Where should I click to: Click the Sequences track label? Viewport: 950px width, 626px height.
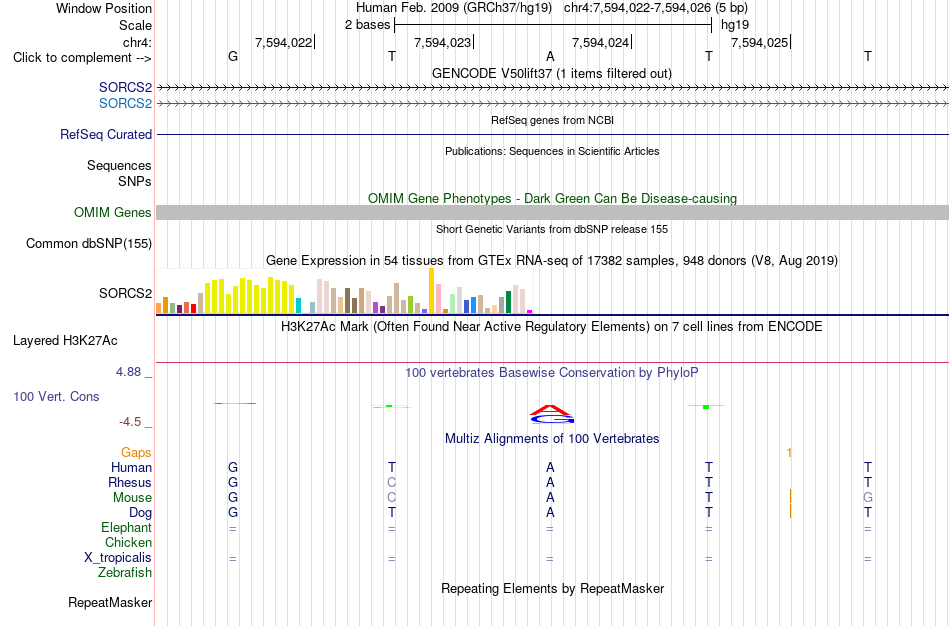119,165
